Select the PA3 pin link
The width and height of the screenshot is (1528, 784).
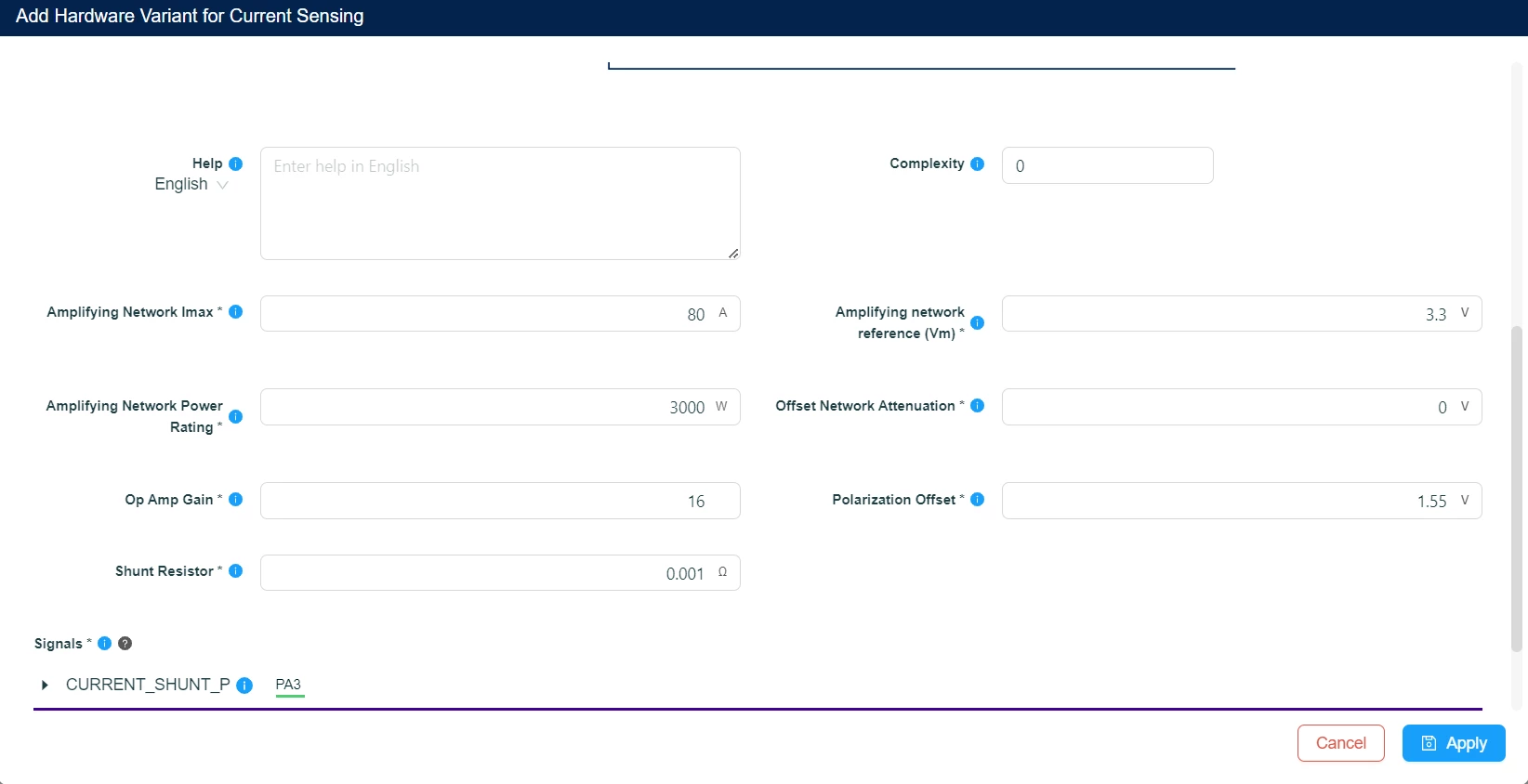click(x=289, y=685)
